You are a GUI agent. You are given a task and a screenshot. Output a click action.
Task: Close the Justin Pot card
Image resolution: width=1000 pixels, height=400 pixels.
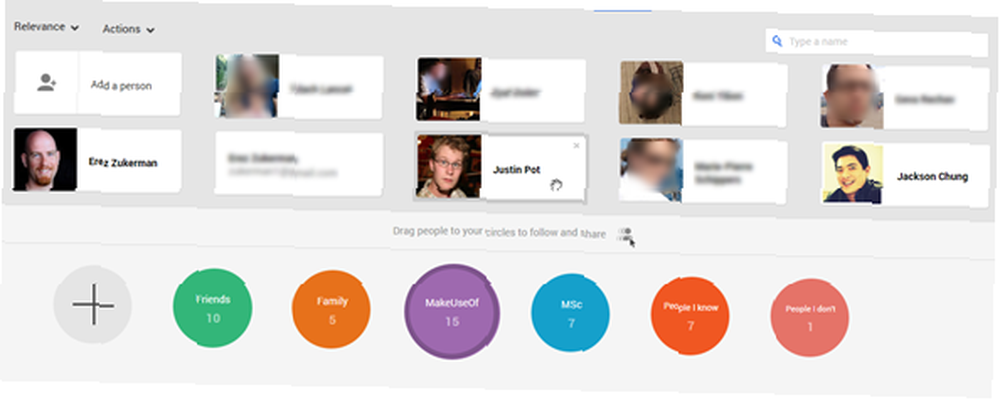[577, 145]
